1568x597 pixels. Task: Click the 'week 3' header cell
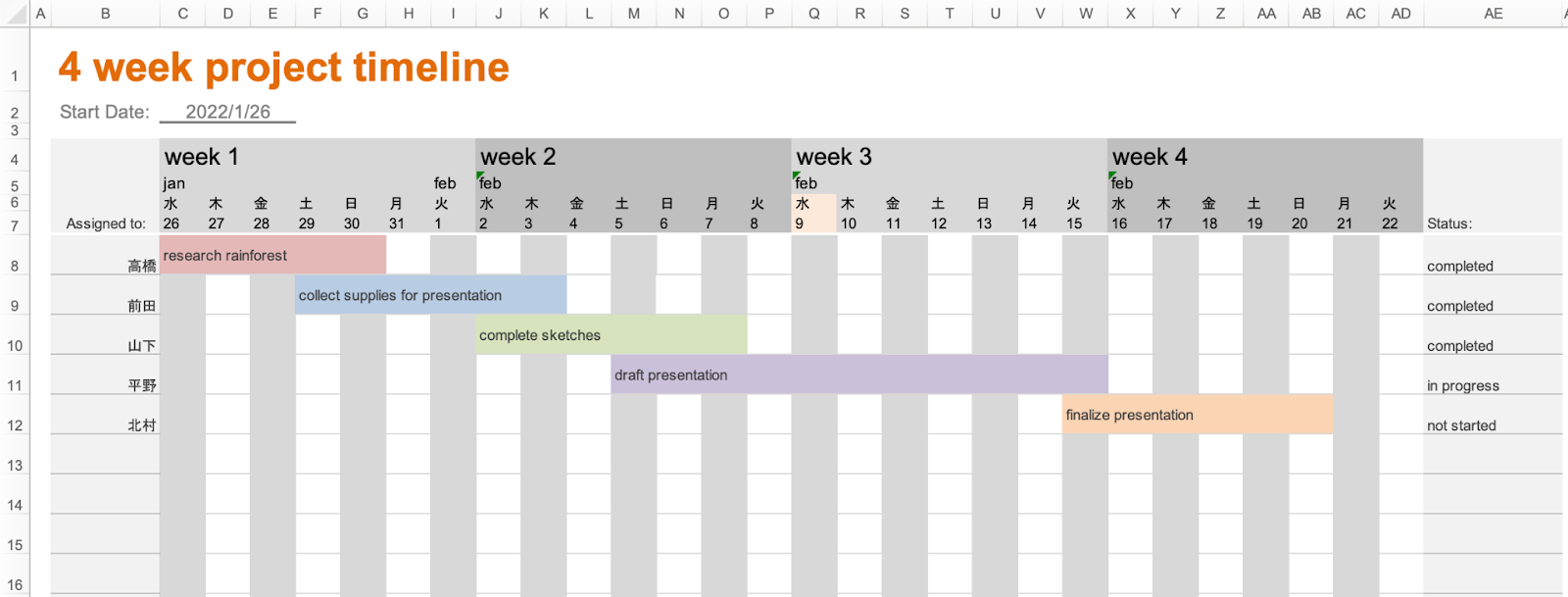point(950,157)
